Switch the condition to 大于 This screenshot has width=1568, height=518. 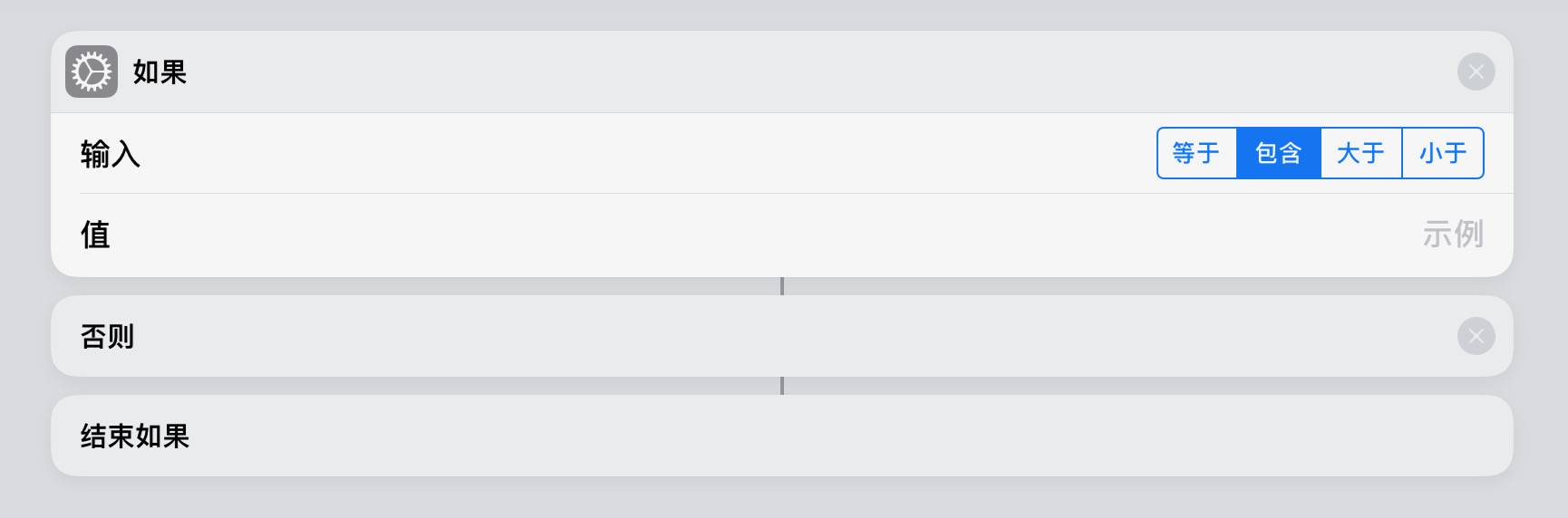tap(1361, 153)
